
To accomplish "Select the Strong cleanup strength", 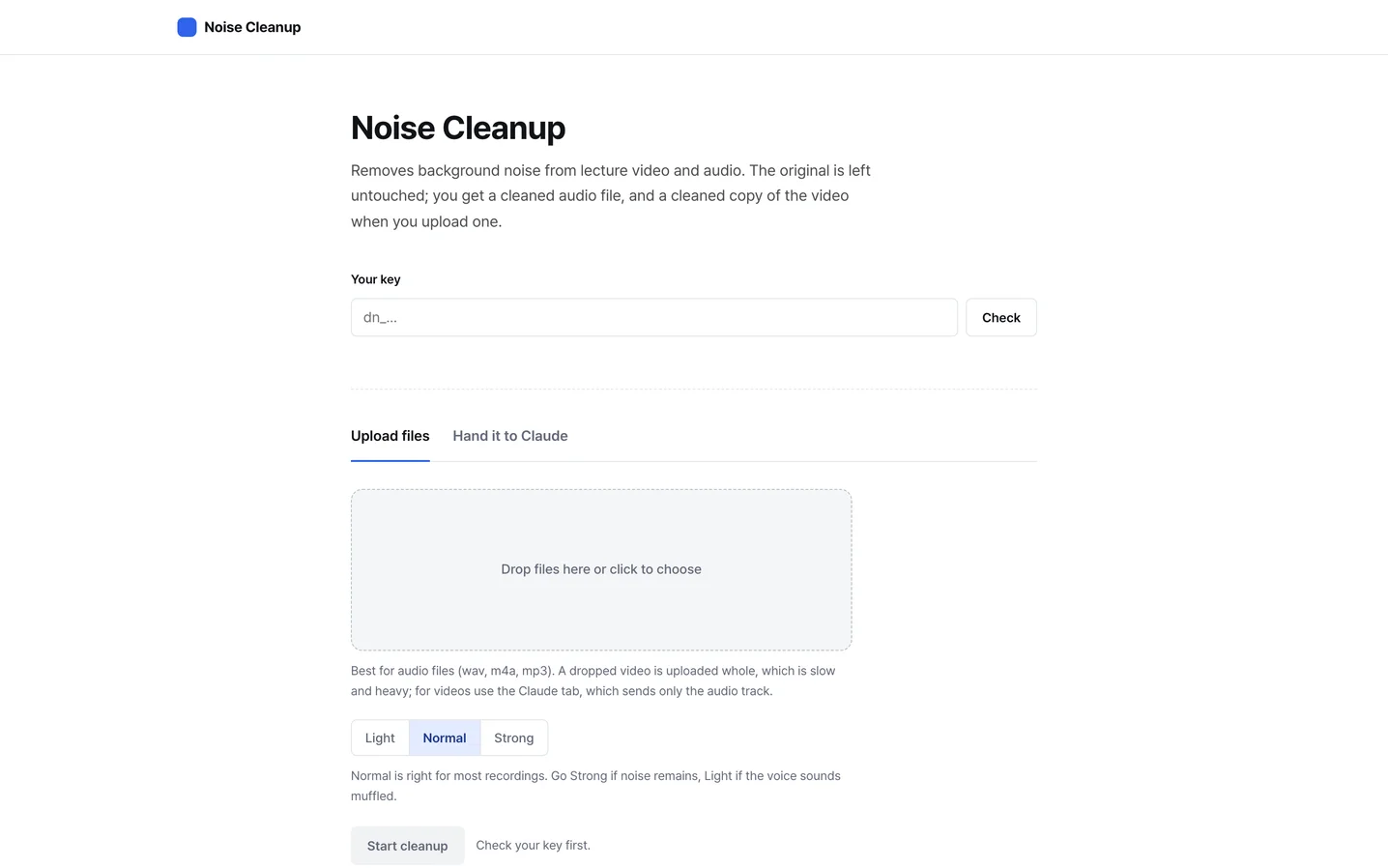I will (x=513, y=738).
